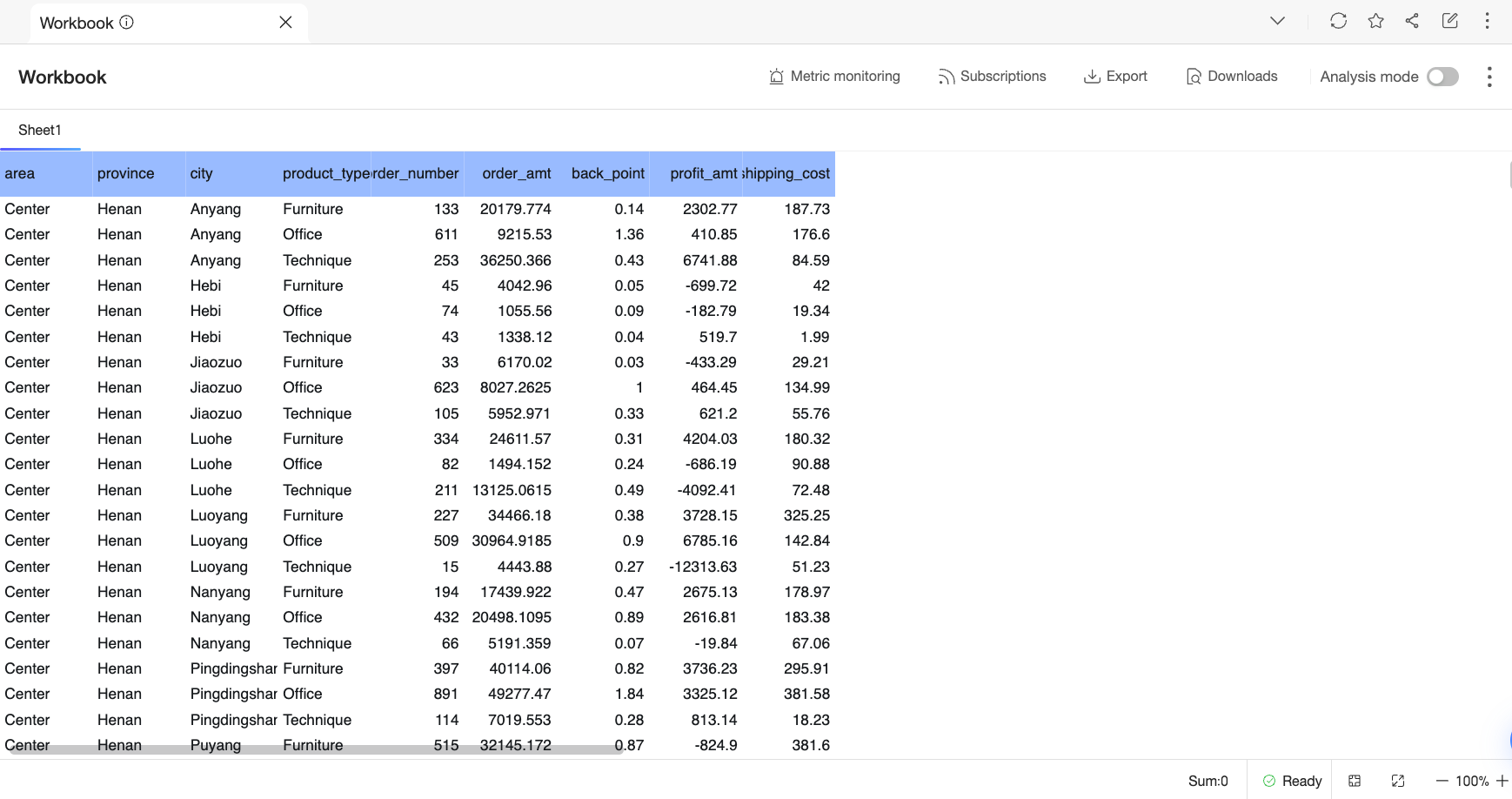Viewport: 1512px width, 799px height.
Task: Select the order_number column header
Action: tap(418, 173)
